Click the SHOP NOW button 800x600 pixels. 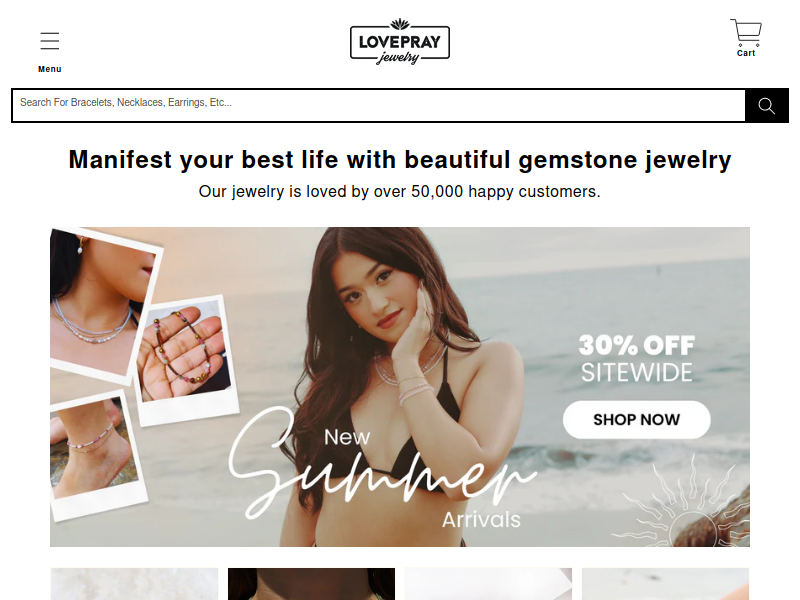coord(636,419)
